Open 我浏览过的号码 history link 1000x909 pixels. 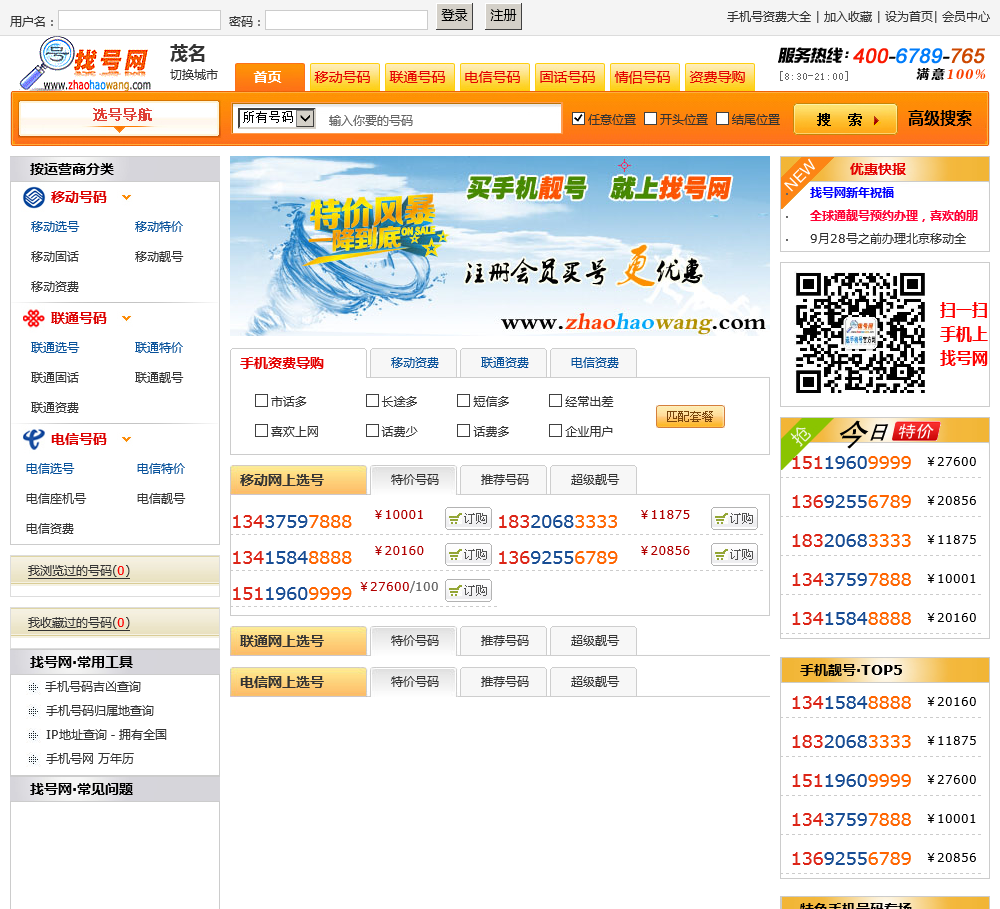click(x=79, y=570)
